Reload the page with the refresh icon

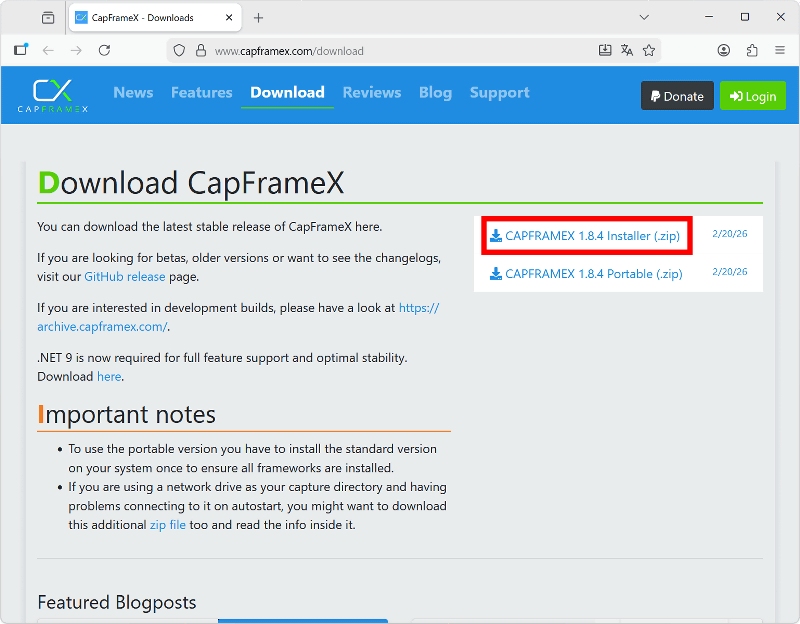tap(104, 50)
